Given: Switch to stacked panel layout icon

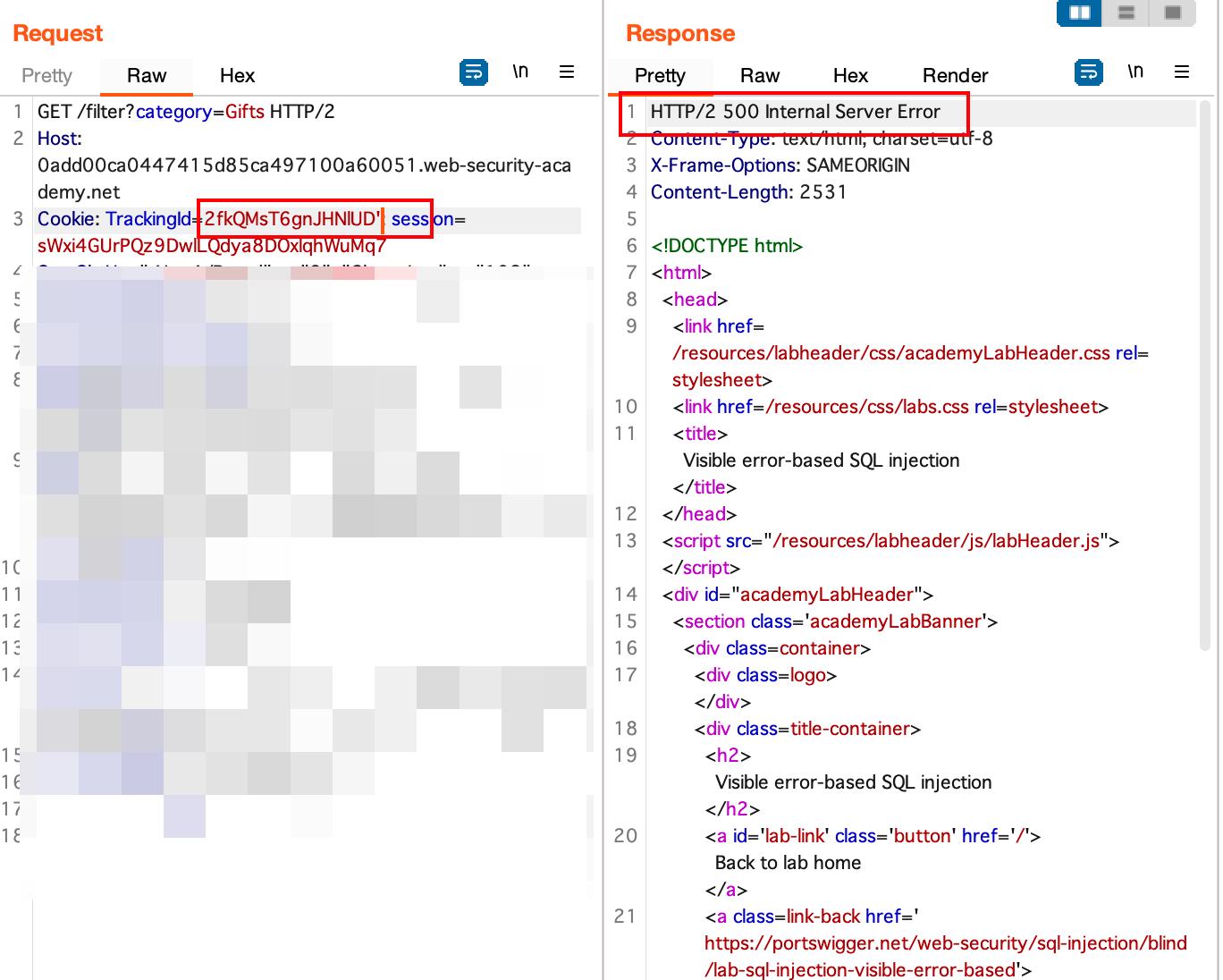Looking at the screenshot, I should point(1125,13).
